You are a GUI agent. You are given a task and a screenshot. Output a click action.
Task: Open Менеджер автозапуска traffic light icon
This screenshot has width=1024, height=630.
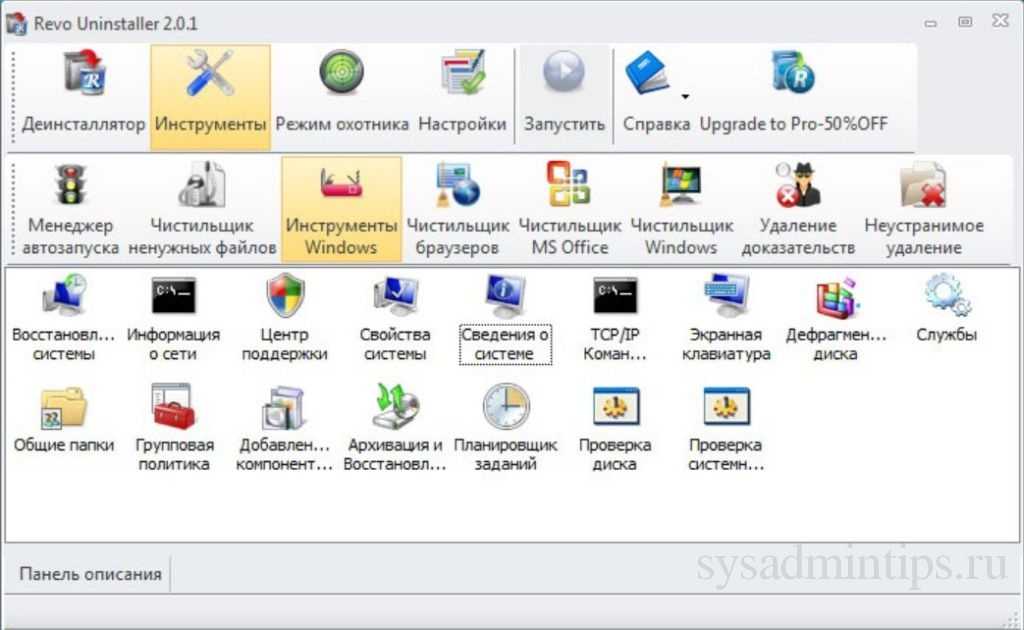pyautogui.click(x=70, y=186)
